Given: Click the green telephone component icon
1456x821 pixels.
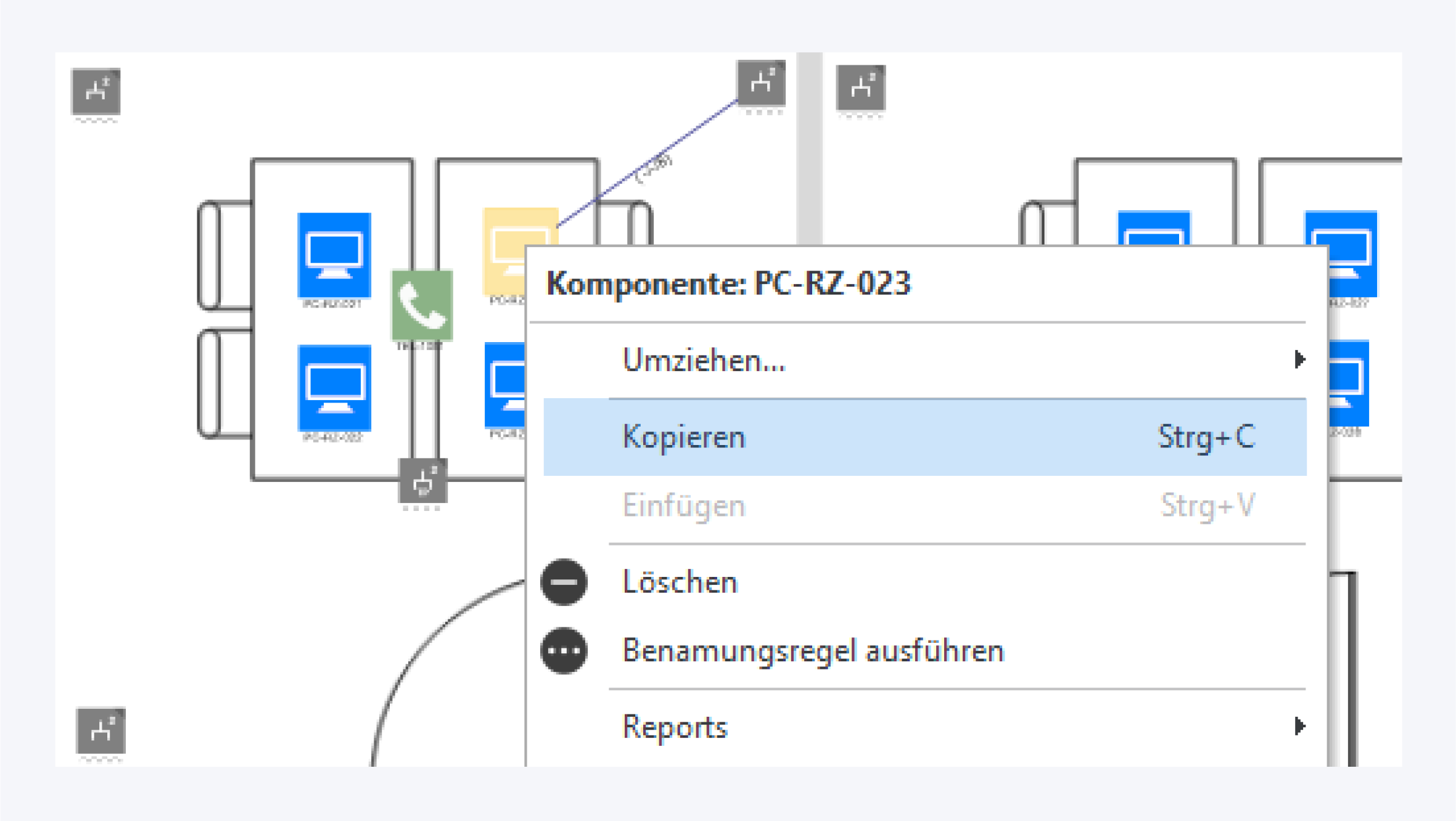Looking at the screenshot, I should pos(422,305).
